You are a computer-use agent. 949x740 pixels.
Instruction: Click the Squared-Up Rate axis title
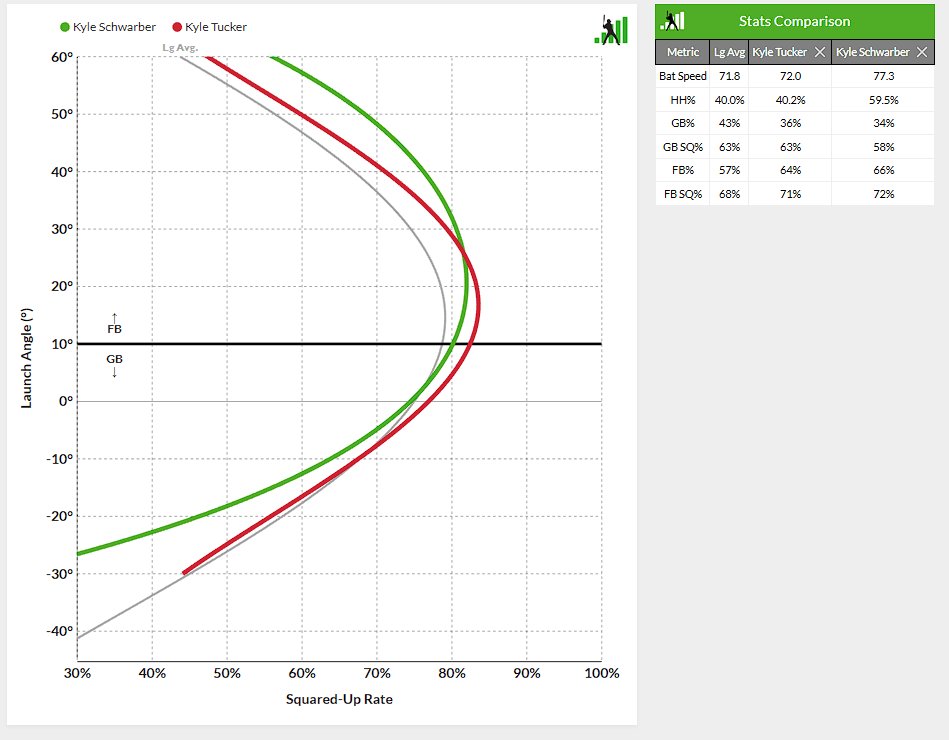339,699
